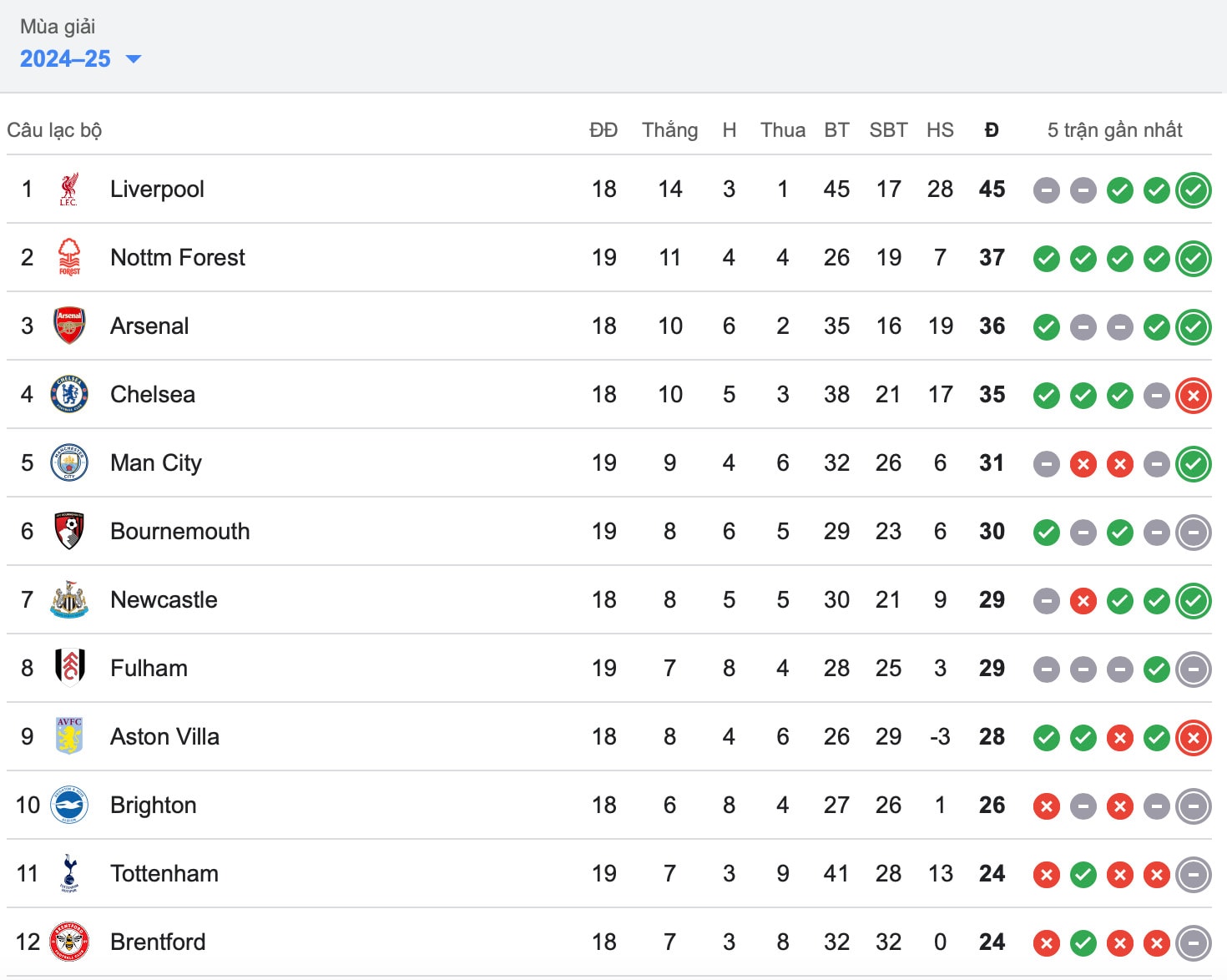Click the Thắng column header
This screenshot has width=1227, height=980.
pos(669,130)
